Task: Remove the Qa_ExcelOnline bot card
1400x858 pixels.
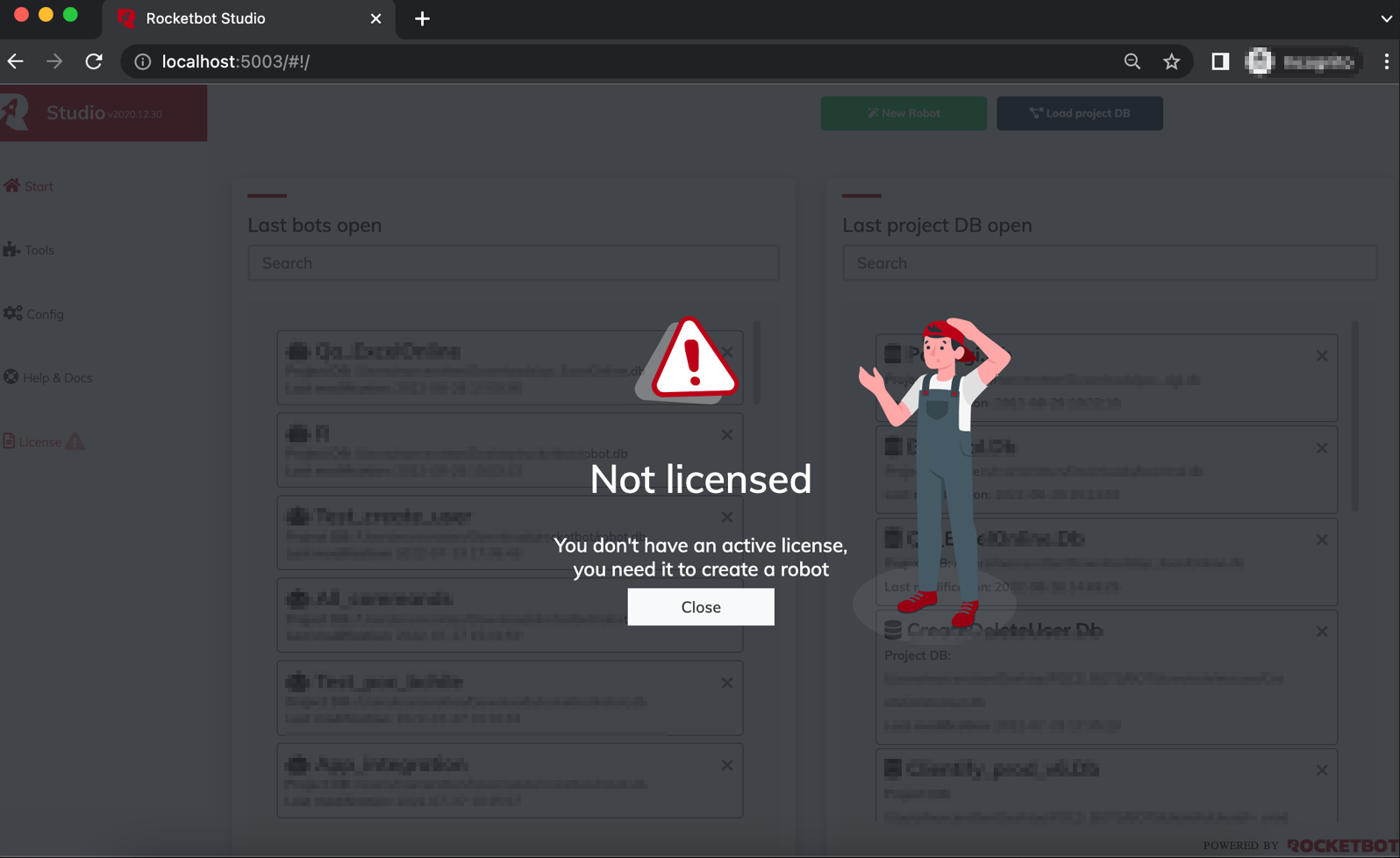Action: (x=727, y=352)
